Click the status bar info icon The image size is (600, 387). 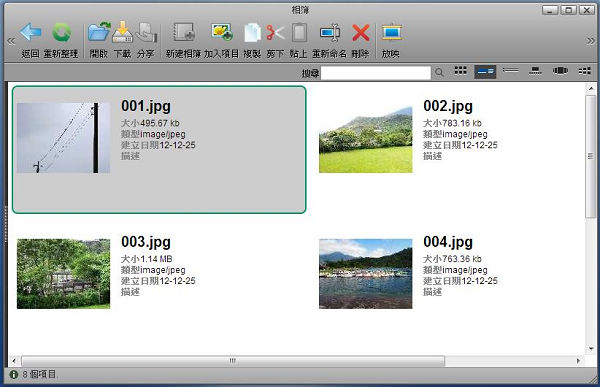pyautogui.click(x=14, y=374)
